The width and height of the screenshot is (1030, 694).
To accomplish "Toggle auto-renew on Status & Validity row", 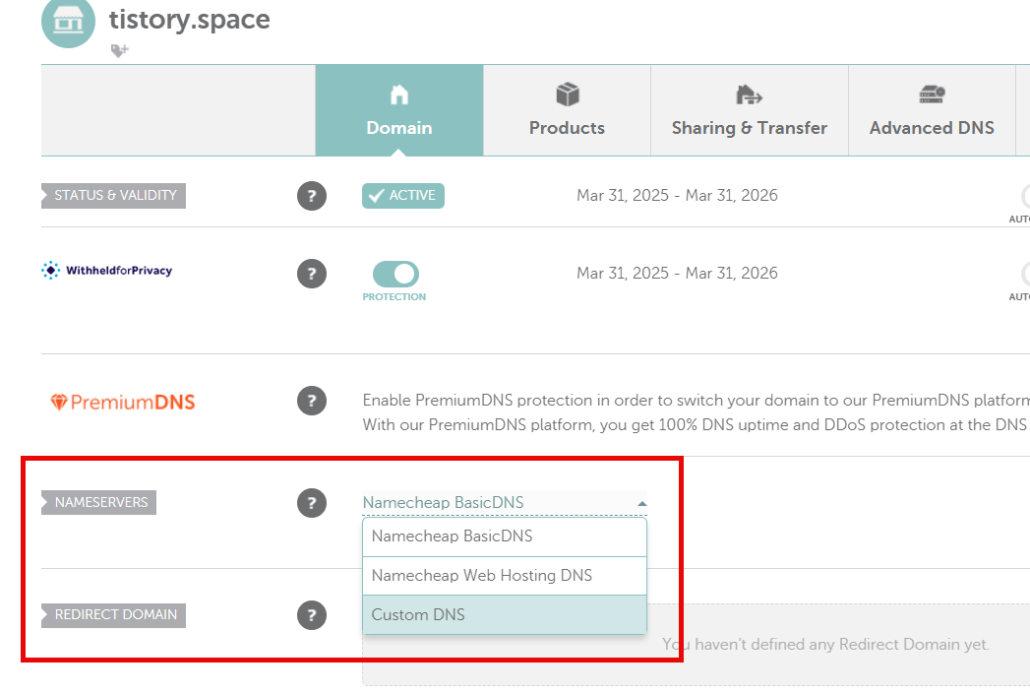I will 1025,196.
